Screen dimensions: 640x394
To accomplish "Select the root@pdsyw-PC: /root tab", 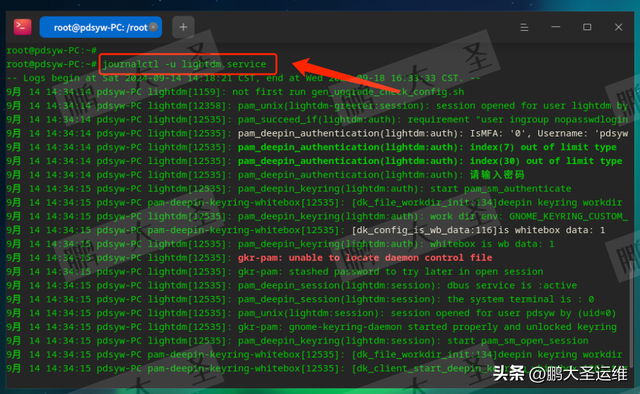I will 100,27.
